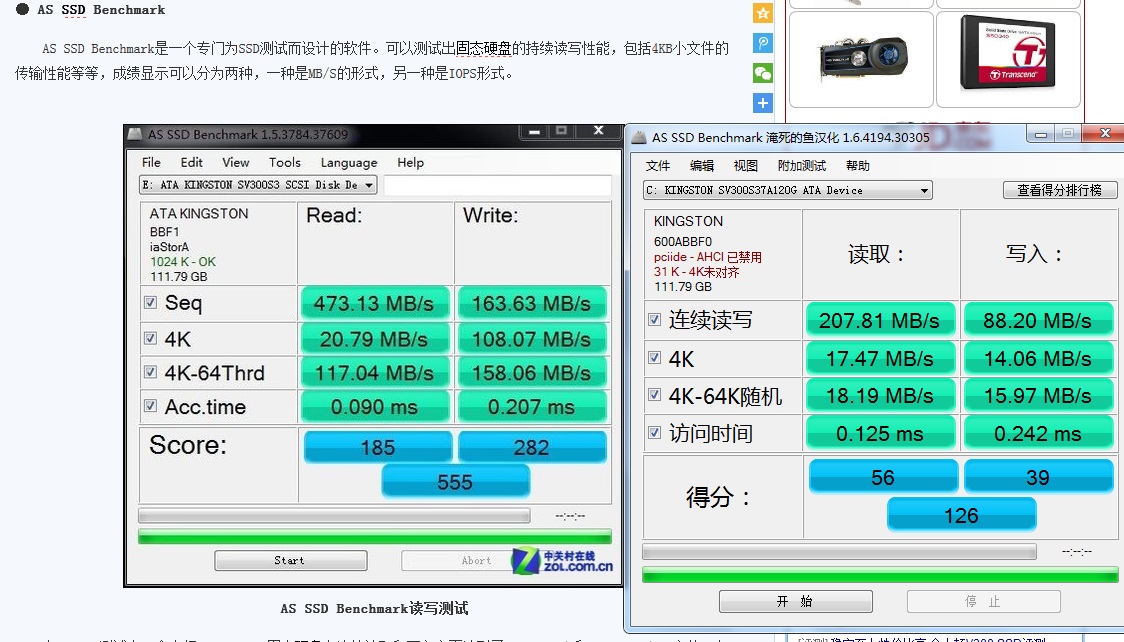Open the C: KINGSTON SV300S37A120G drive dropdown
The height and width of the screenshot is (642, 1124).
[788, 190]
